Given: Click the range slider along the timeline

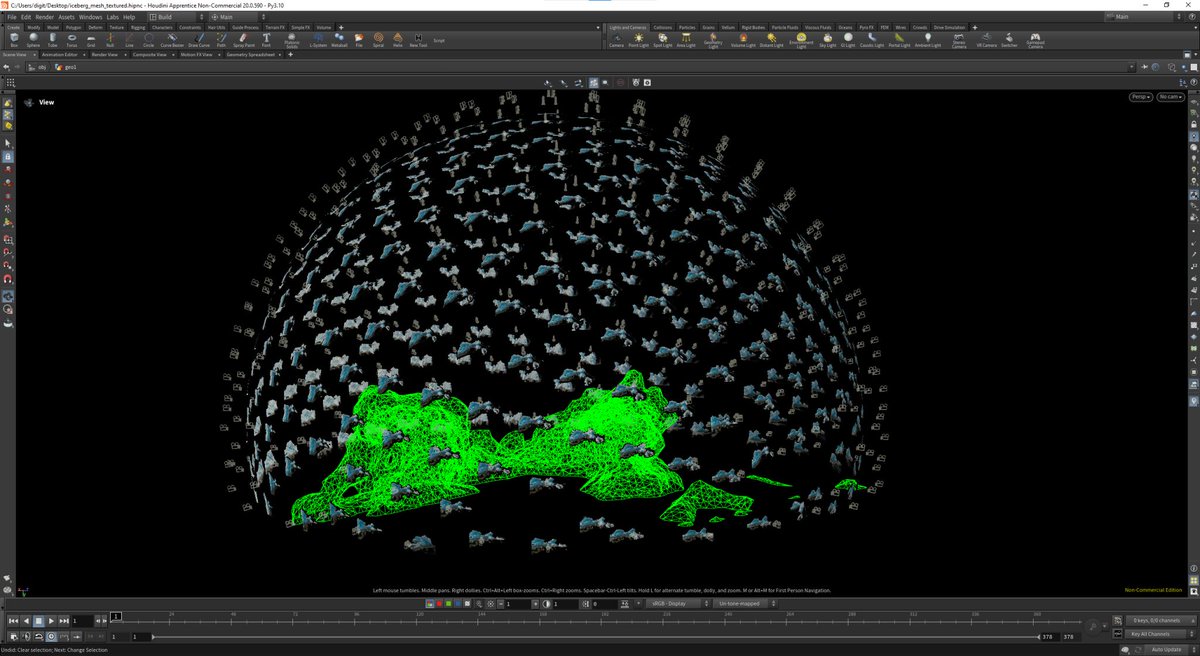Looking at the screenshot, I should coord(594,636).
